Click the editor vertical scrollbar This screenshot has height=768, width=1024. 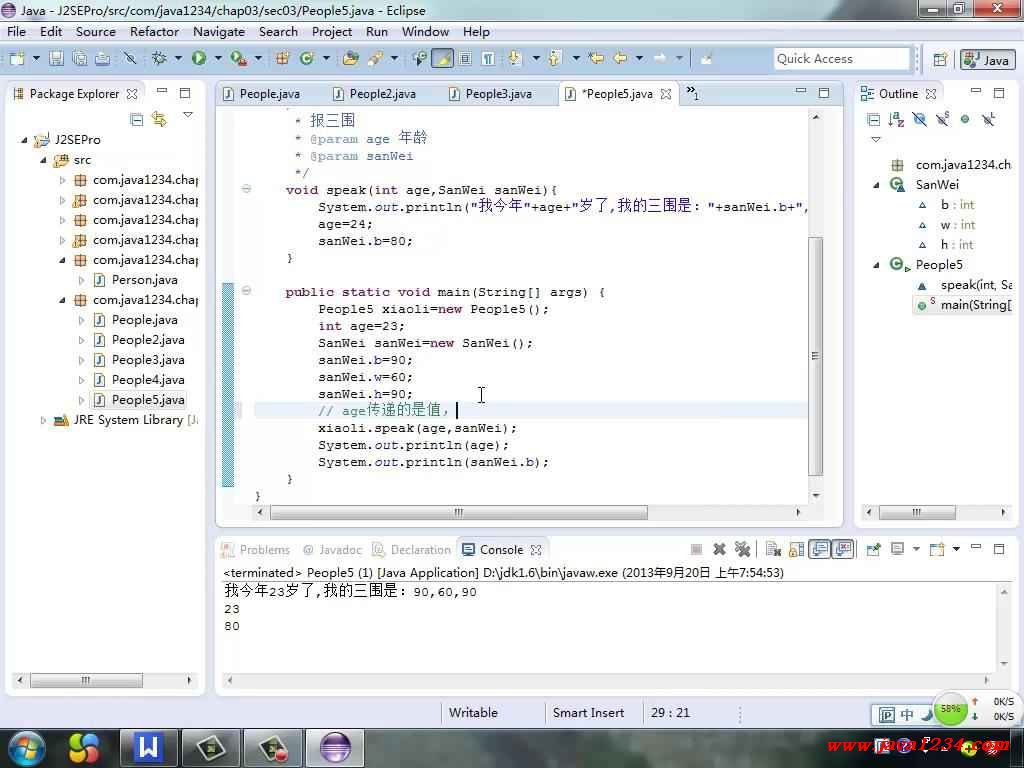[816, 357]
